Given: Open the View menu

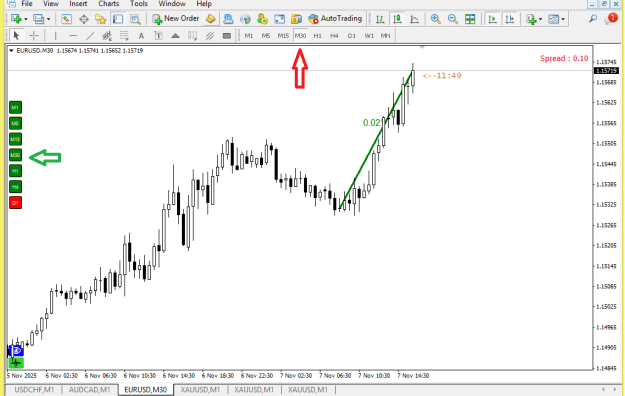Looking at the screenshot, I should 51,4.
